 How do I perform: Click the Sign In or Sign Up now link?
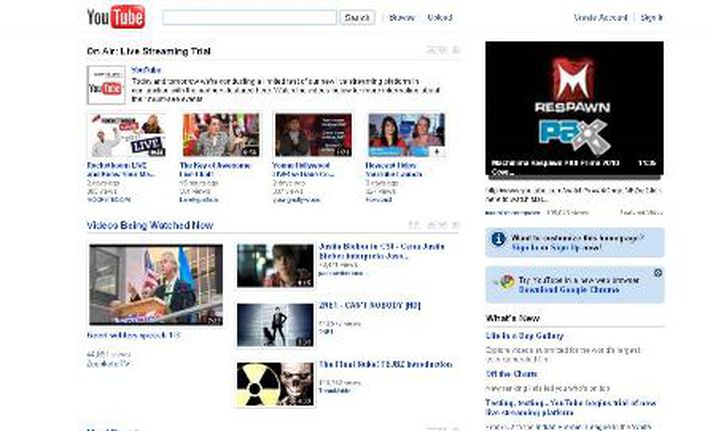tap(557, 248)
